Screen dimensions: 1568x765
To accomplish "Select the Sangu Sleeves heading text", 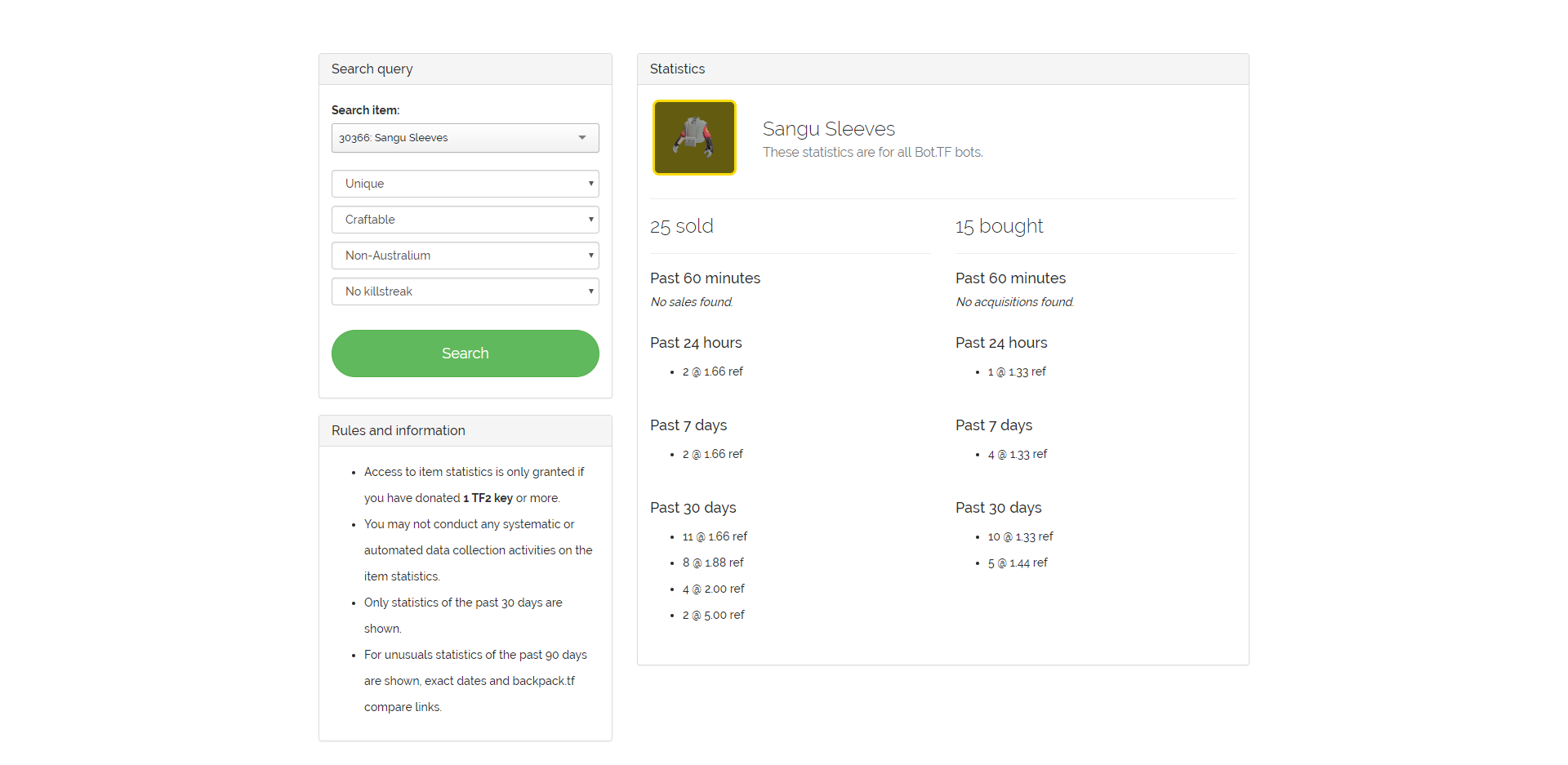I will pyautogui.click(x=829, y=129).
